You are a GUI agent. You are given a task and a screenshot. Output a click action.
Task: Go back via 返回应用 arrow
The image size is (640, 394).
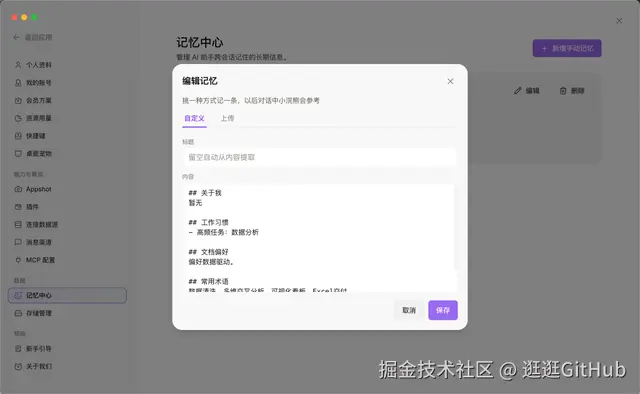pyautogui.click(x=17, y=38)
